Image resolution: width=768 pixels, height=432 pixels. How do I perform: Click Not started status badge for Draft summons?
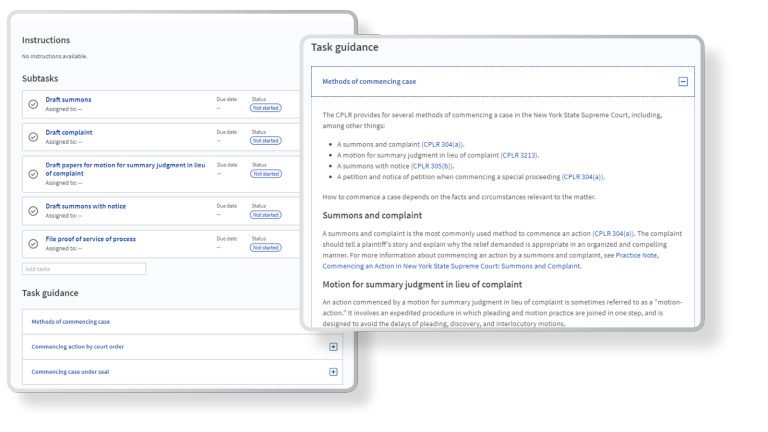pyautogui.click(x=265, y=108)
